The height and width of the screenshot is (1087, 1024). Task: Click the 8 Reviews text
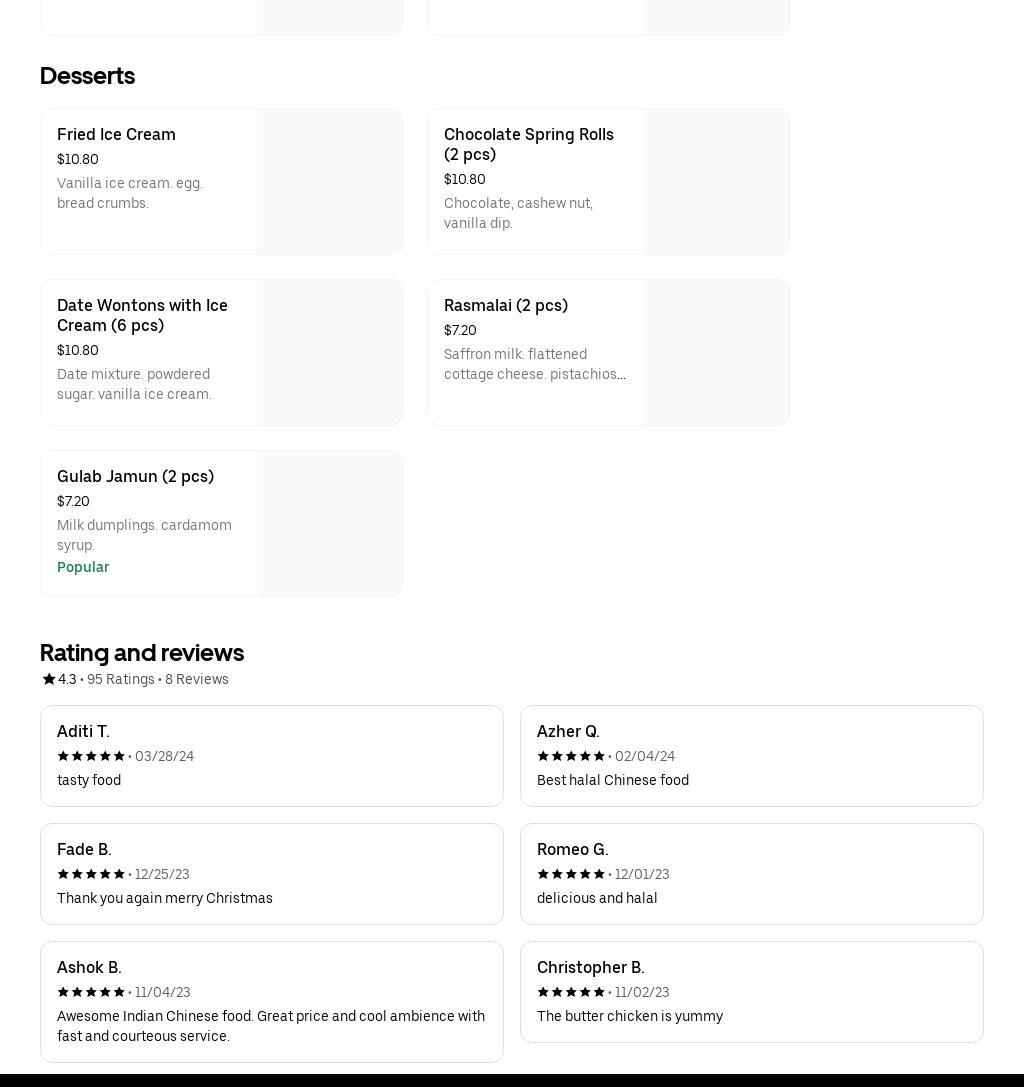[x=197, y=679]
